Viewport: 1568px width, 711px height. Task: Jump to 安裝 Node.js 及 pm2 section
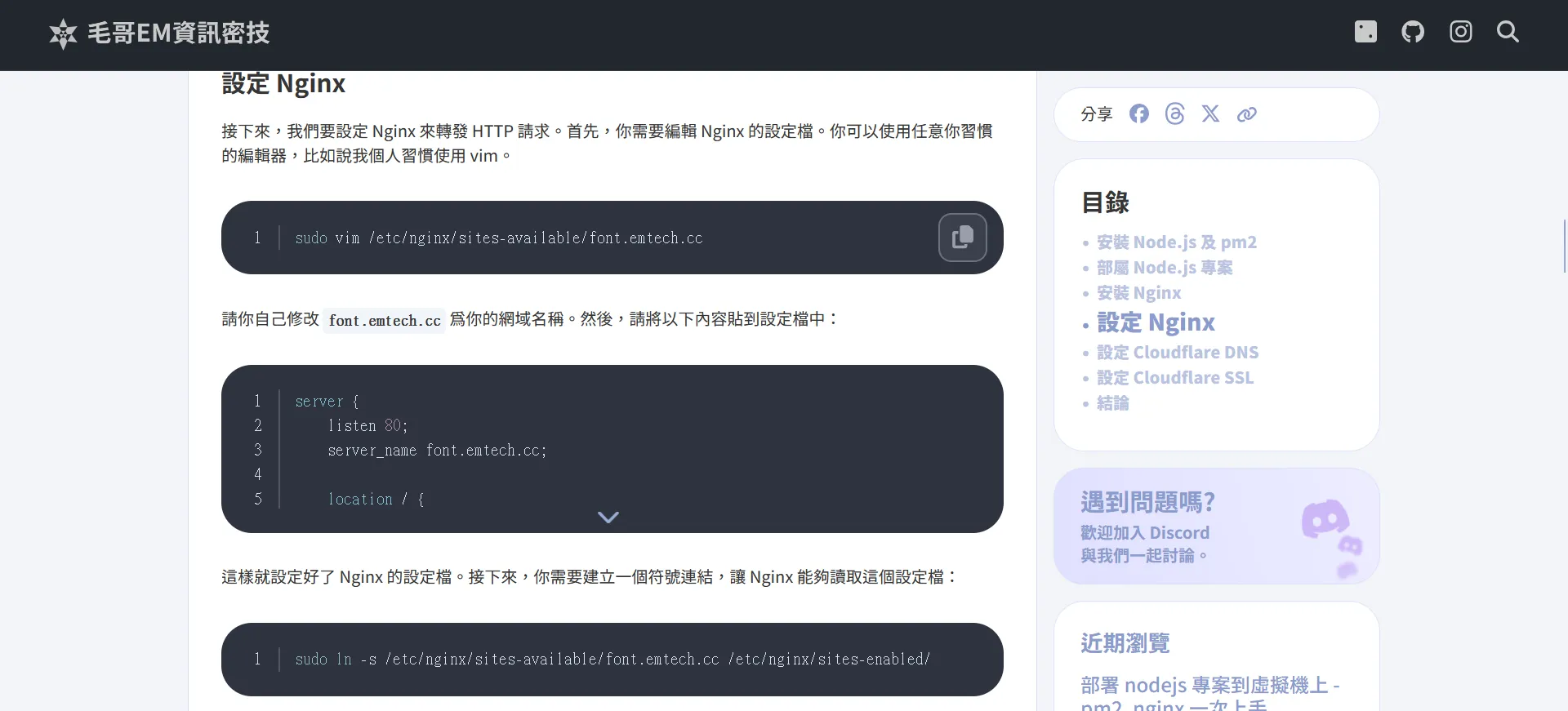point(1176,242)
